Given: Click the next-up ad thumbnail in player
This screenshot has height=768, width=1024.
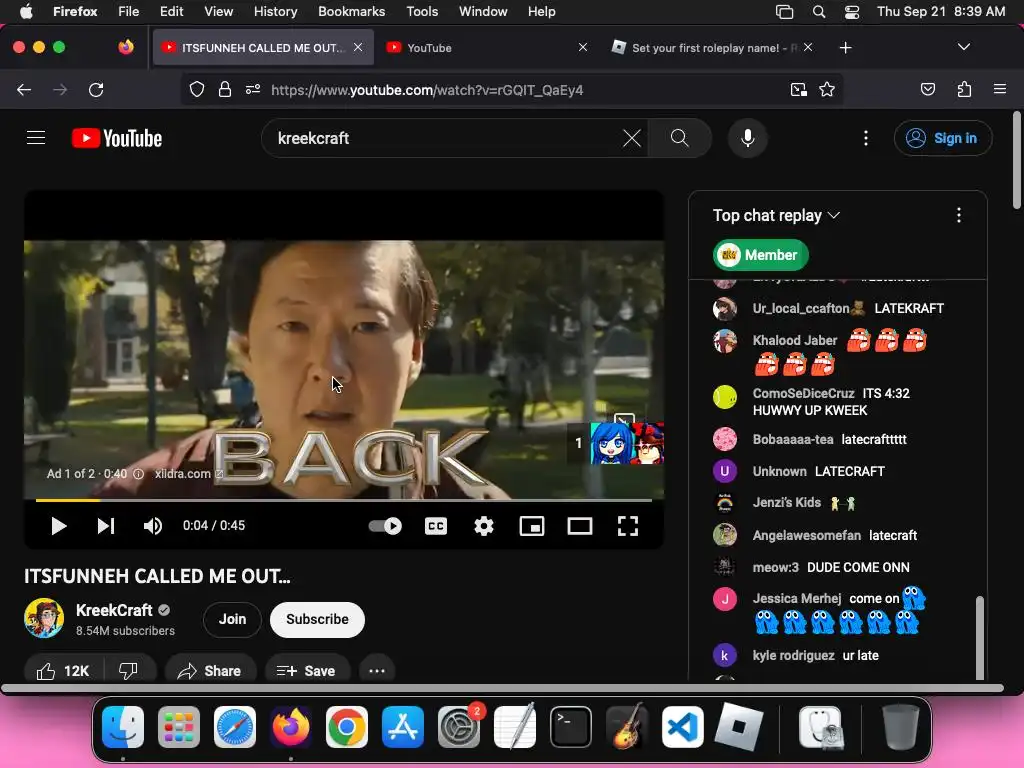Looking at the screenshot, I should (616, 443).
